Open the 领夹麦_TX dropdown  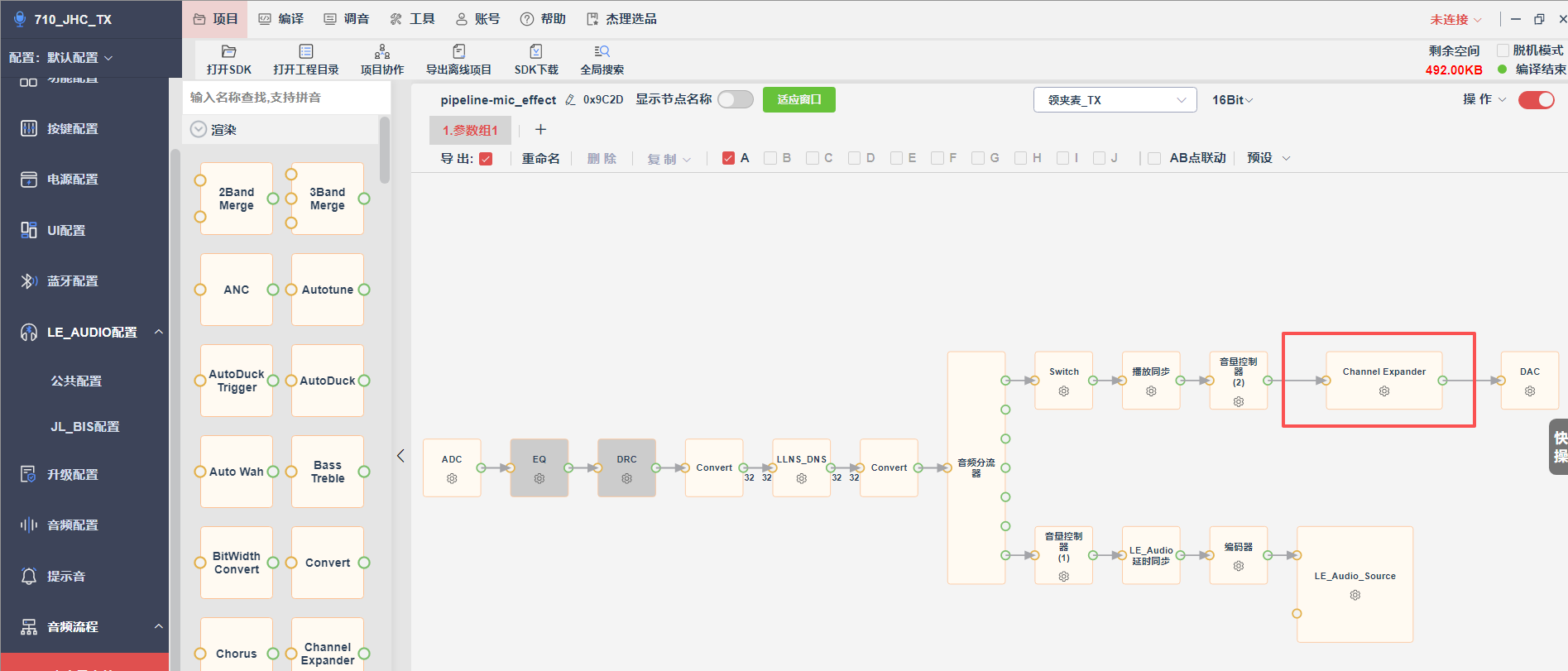[1115, 100]
